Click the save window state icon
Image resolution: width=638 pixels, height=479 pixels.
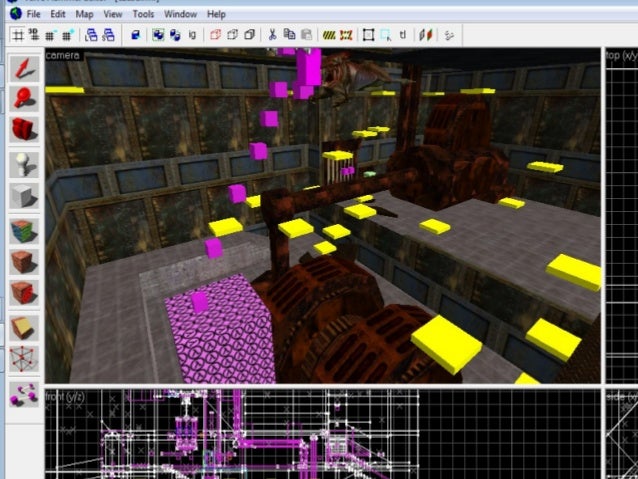click(x=108, y=35)
